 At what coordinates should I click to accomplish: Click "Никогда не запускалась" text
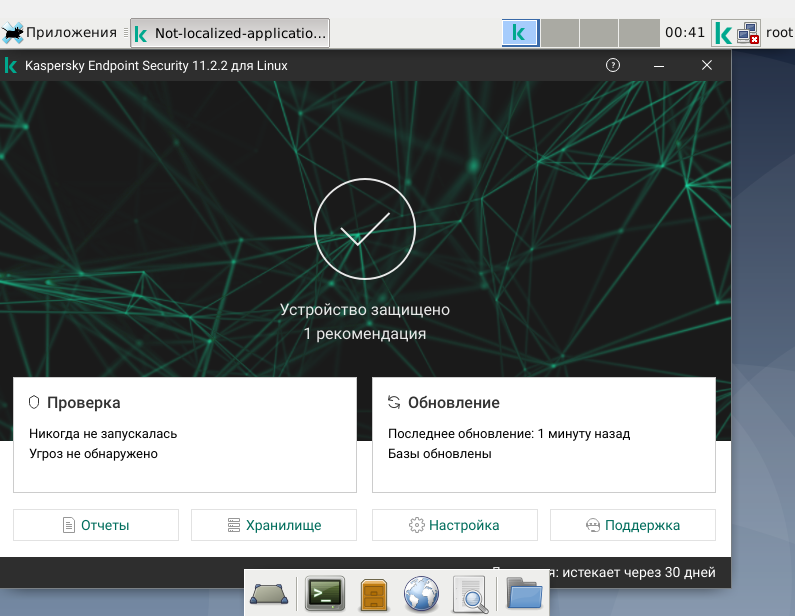click(x=103, y=433)
